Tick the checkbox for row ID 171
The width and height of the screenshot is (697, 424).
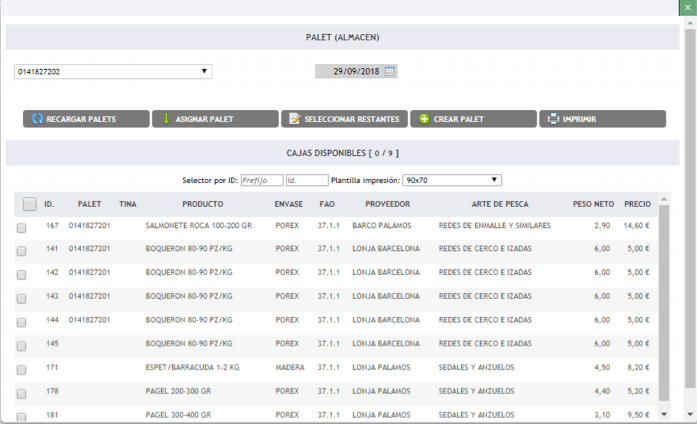point(22,369)
